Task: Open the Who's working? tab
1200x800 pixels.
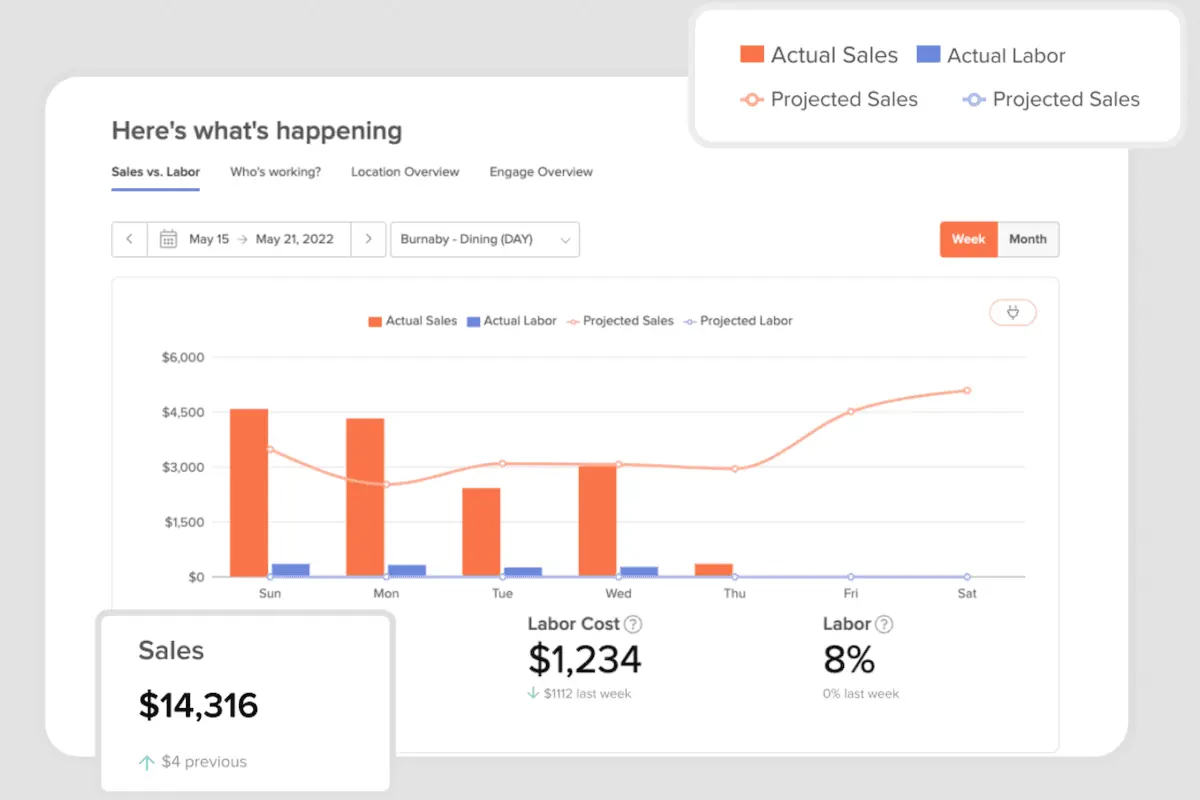Action: (276, 172)
